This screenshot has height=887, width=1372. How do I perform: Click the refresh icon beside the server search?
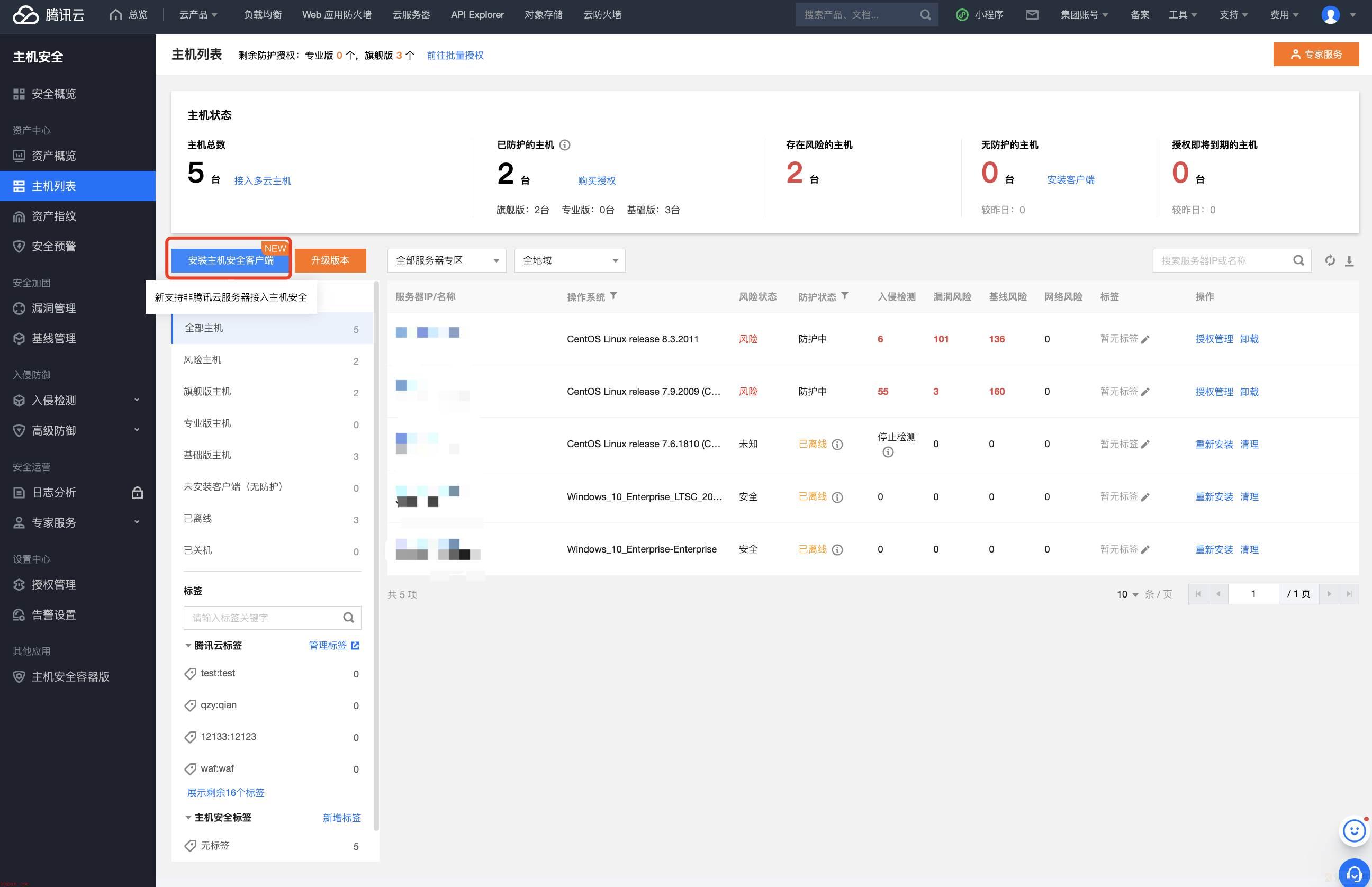click(1330, 260)
